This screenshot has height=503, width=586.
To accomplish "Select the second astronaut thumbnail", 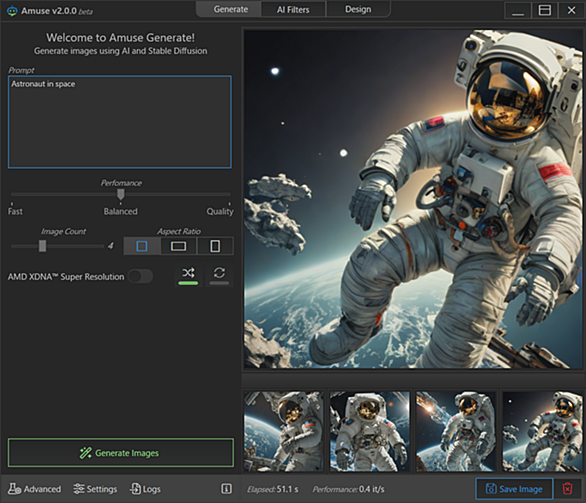I will coord(370,431).
